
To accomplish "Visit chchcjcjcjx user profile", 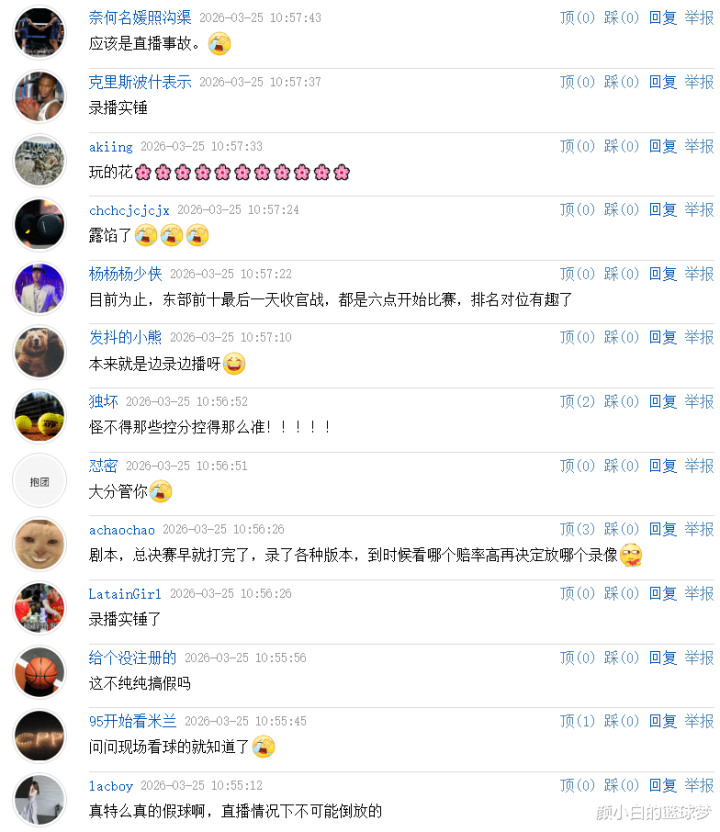I will pos(129,210).
